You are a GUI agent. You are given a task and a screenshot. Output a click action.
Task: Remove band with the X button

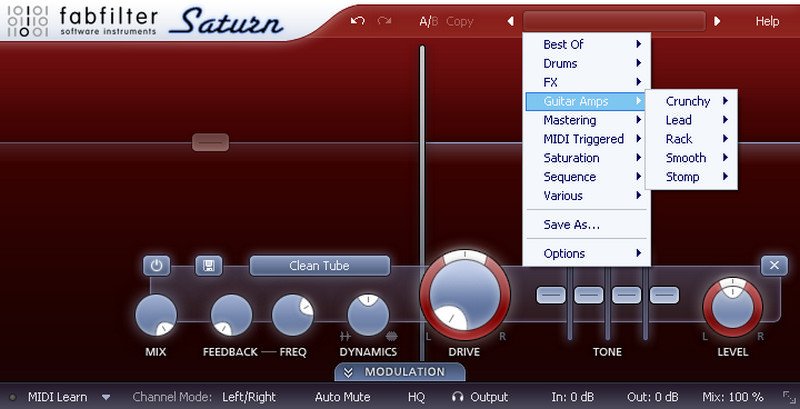[773, 265]
